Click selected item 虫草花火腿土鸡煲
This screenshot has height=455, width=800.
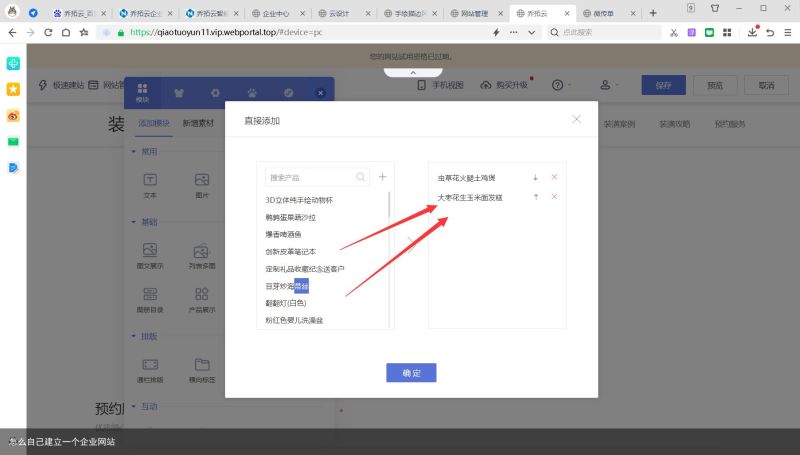coord(466,178)
